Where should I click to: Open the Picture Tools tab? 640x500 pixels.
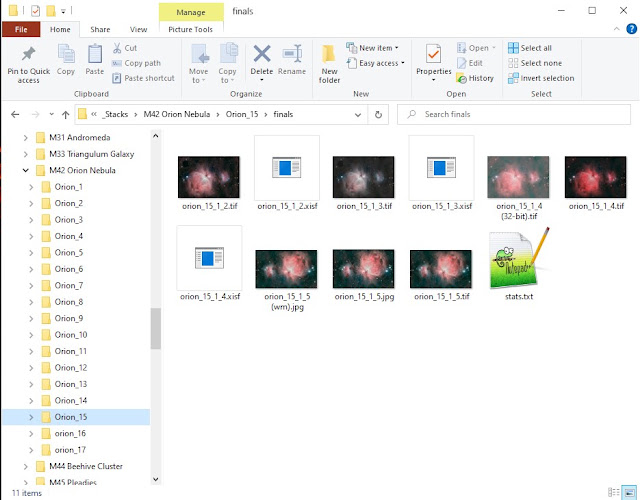(191, 29)
